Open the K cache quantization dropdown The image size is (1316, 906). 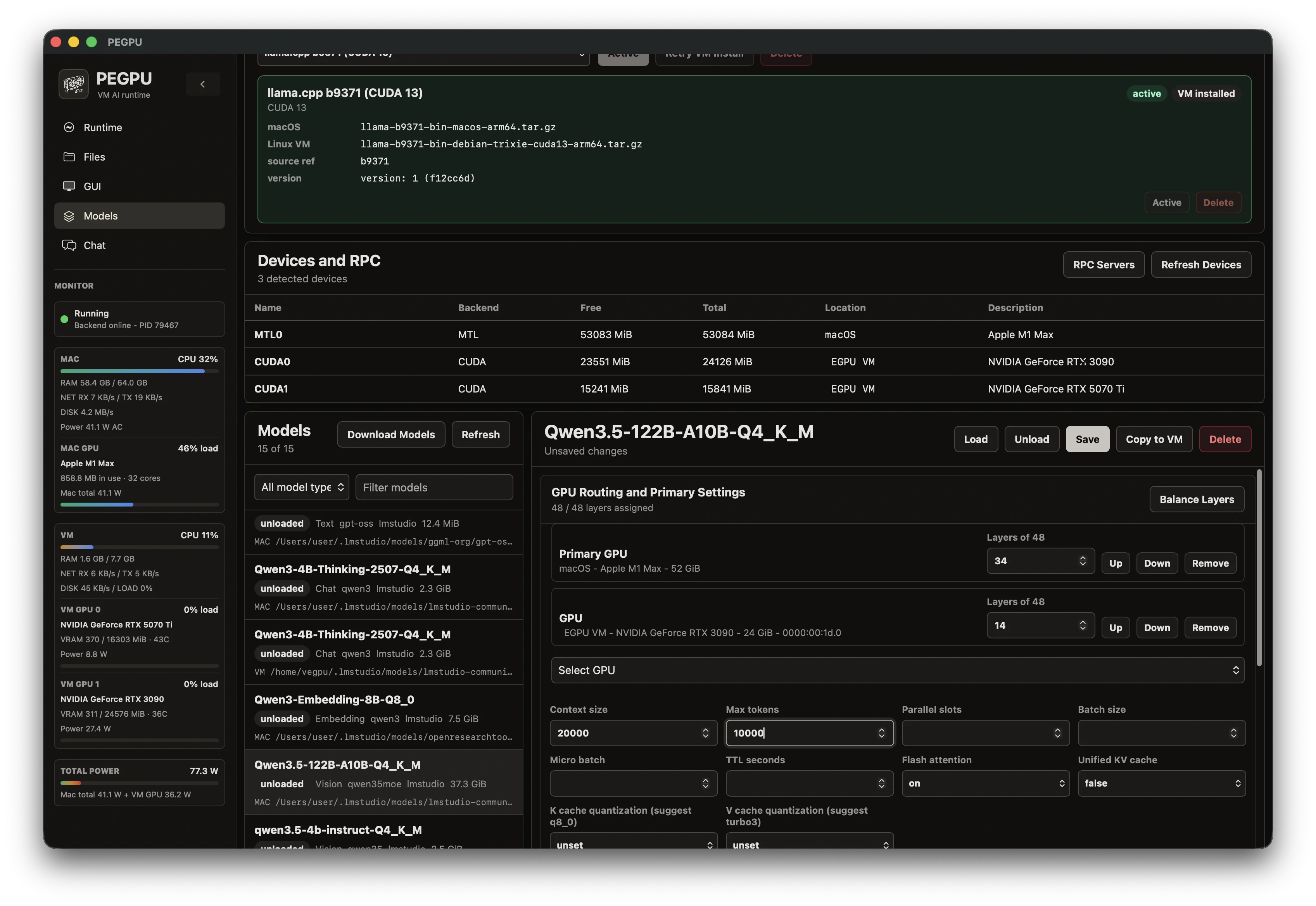click(x=633, y=841)
